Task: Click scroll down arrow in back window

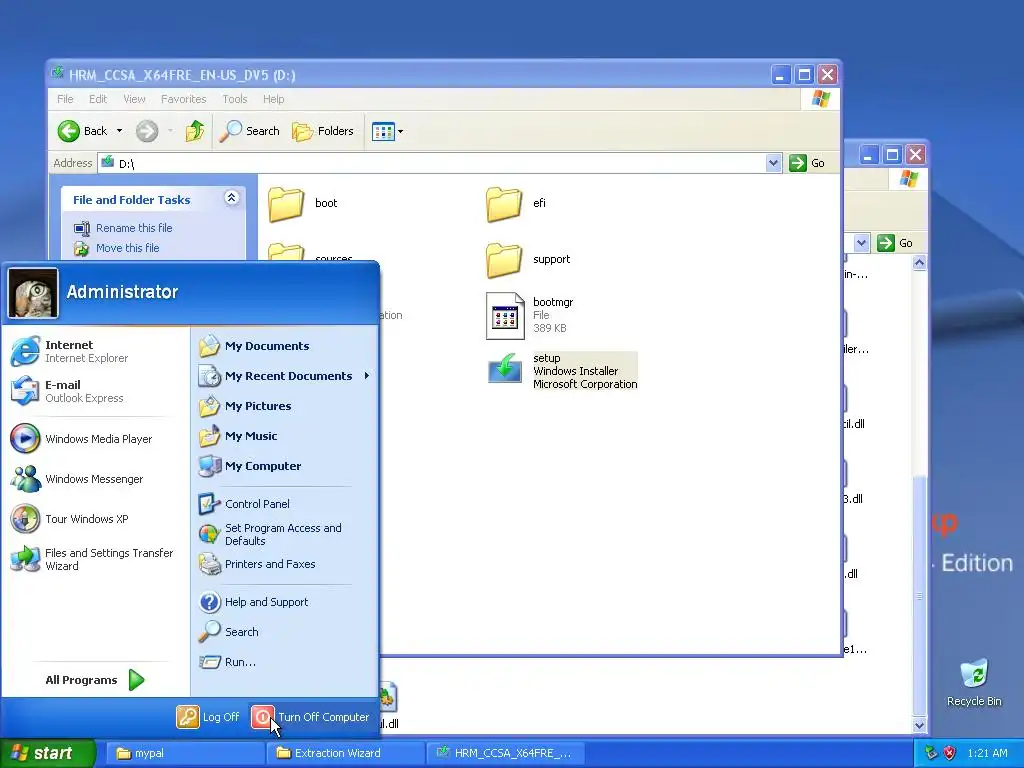Action: (x=920, y=725)
